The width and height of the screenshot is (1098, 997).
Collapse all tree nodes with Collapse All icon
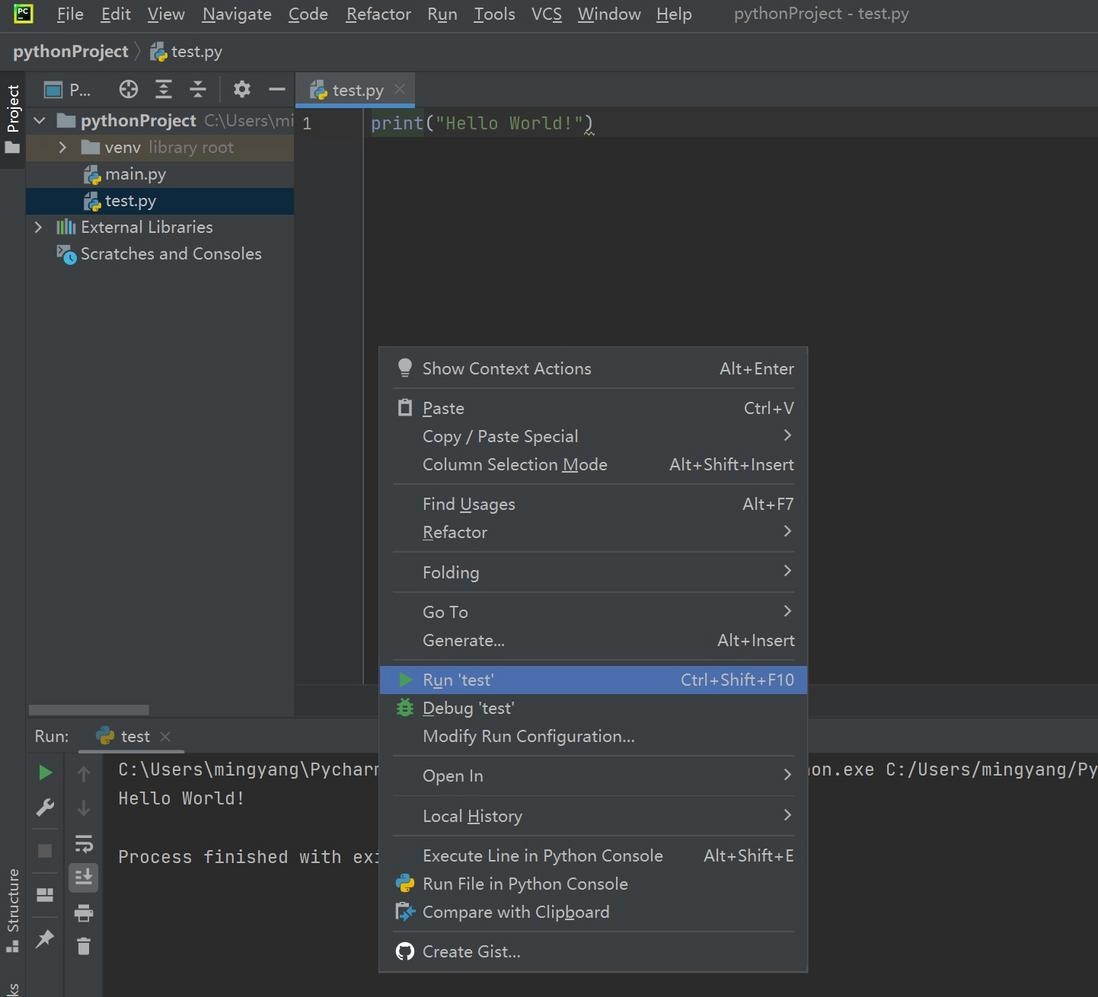[x=198, y=89]
